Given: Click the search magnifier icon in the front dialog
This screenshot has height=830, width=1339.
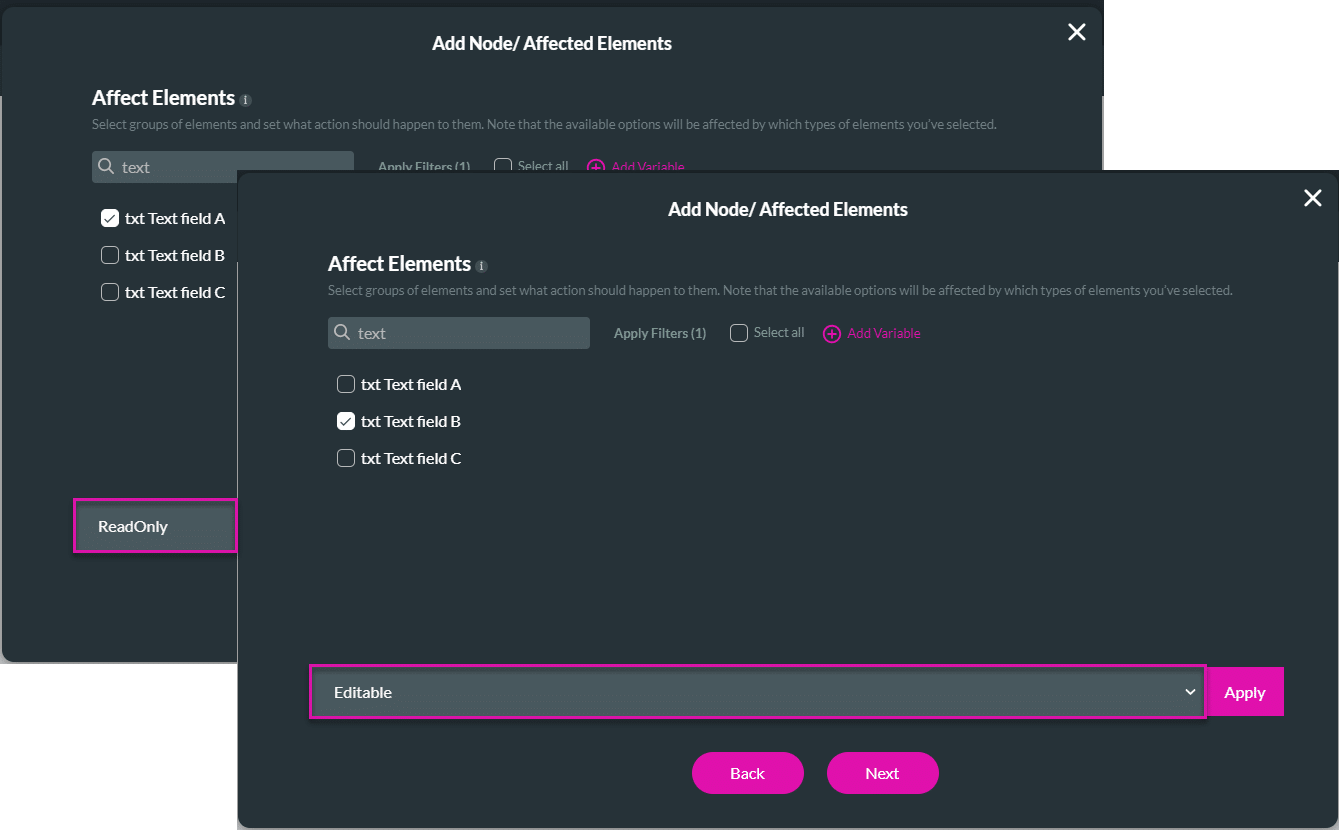Looking at the screenshot, I should pyautogui.click(x=343, y=332).
